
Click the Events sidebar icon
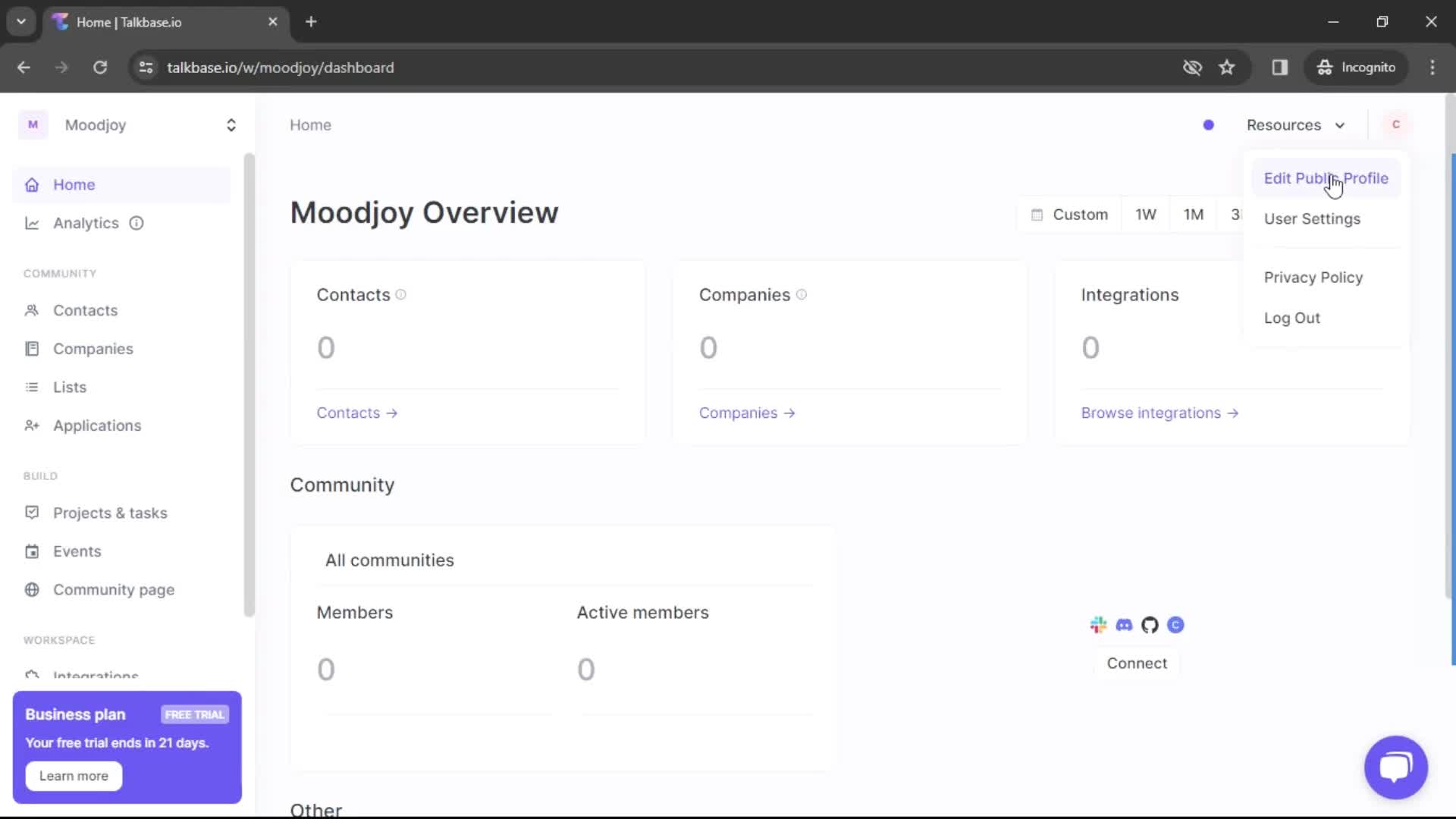(31, 550)
